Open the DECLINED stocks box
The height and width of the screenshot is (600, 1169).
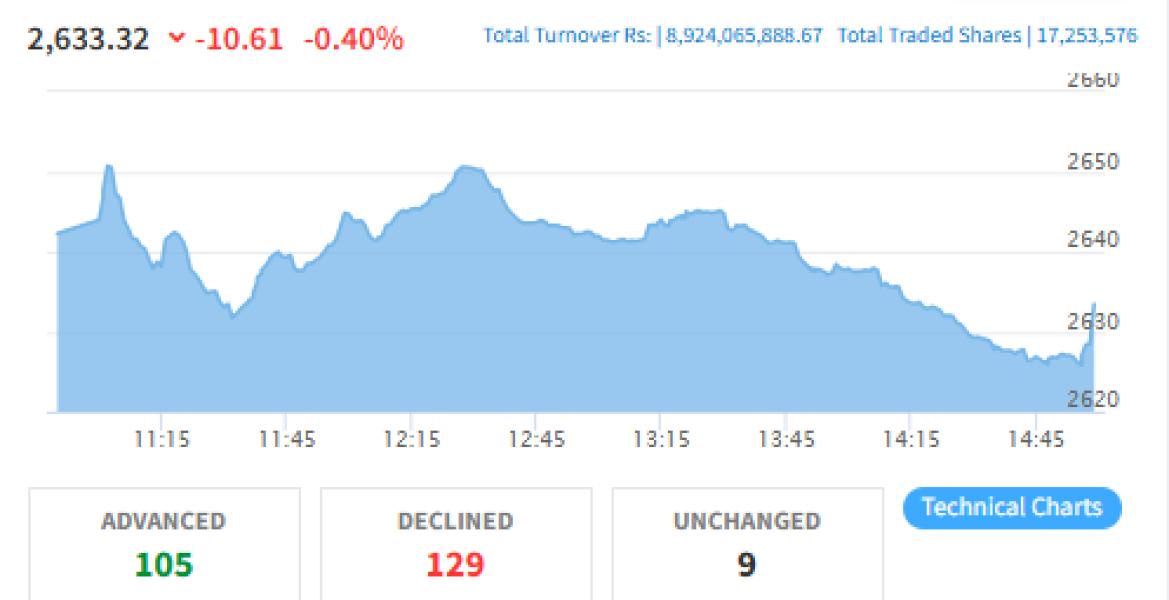point(455,544)
